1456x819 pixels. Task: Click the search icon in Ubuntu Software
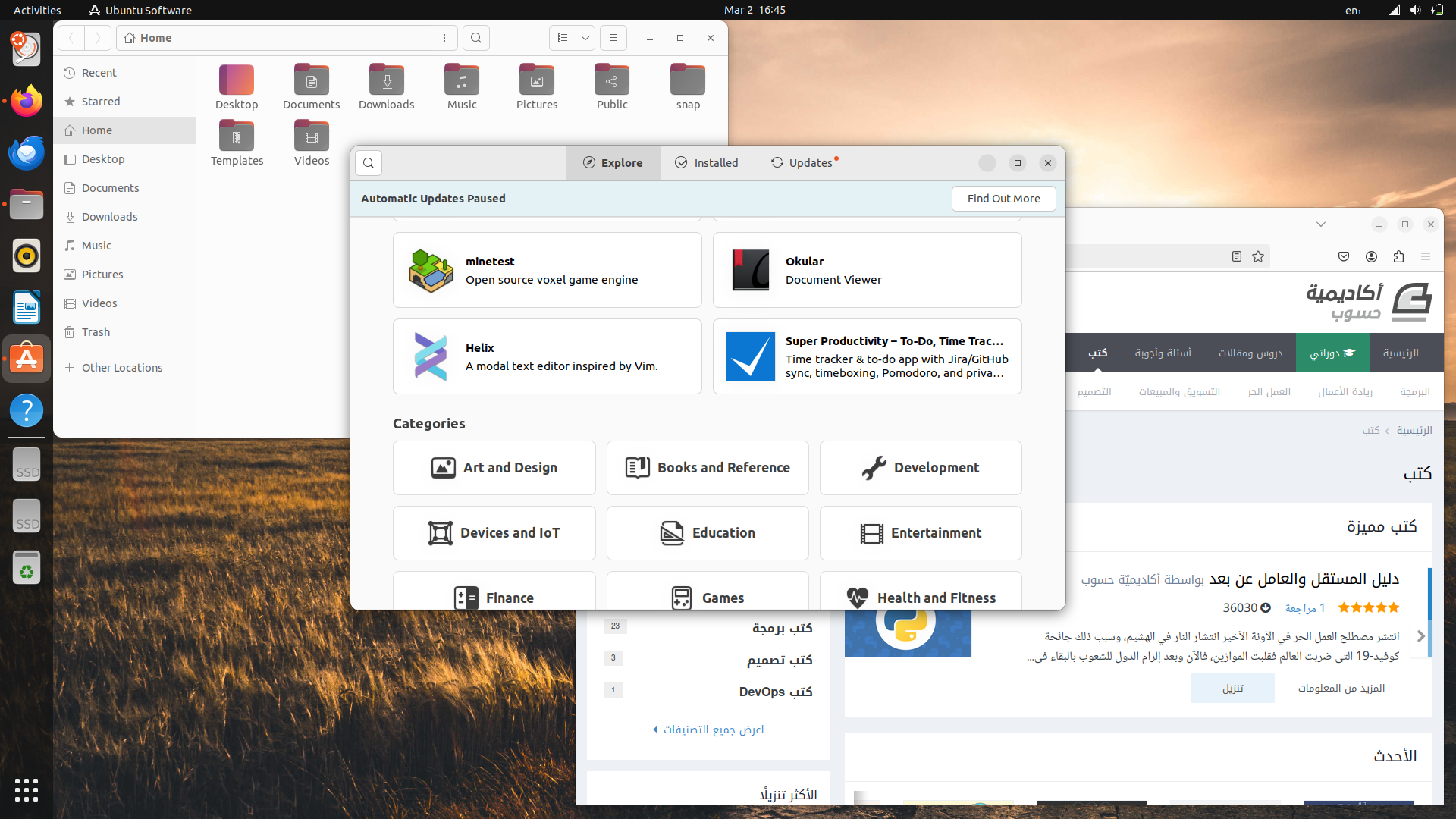pos(369,163)
